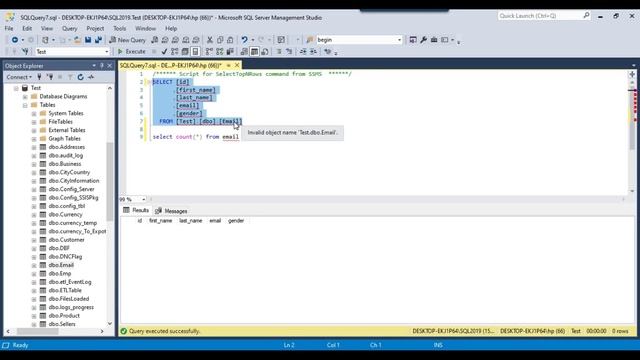
Task: Click the gender column header in results
Action: (x=236, y=221)
